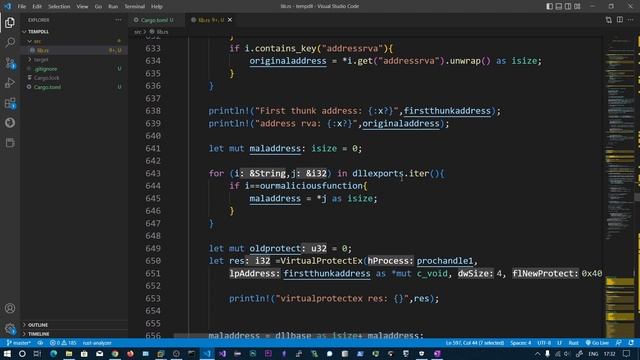Open the Run and Debug view

[10, 82]
